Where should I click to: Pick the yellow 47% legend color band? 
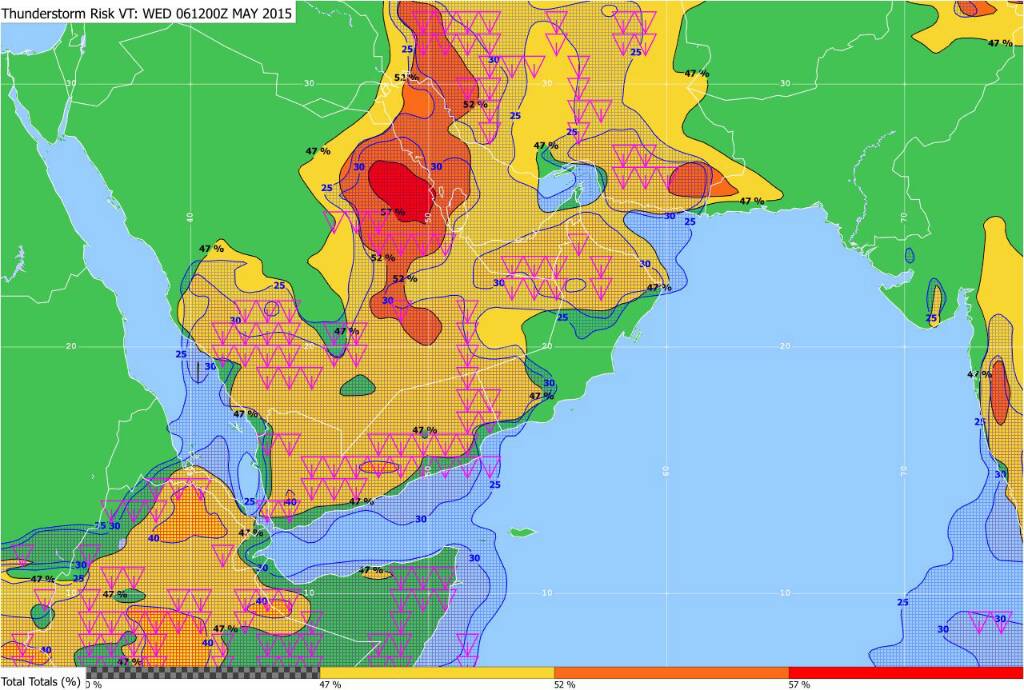tap(436, 672)
